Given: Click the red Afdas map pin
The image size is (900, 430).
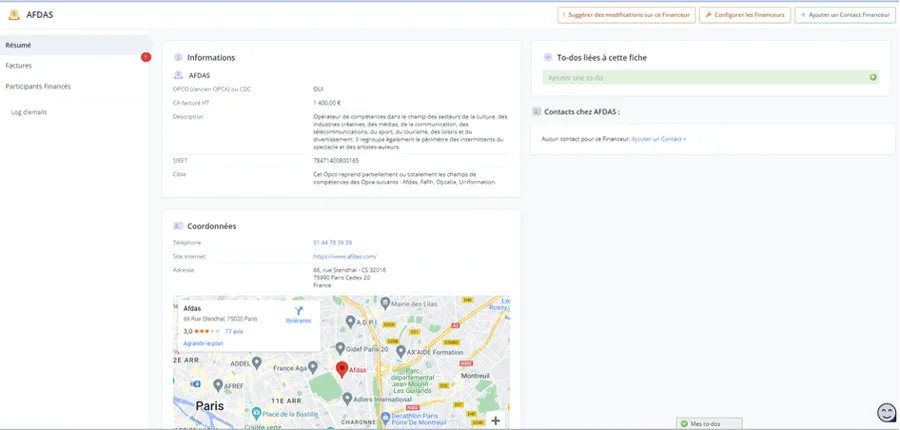Looking at the screenshot, I should (342, 369).
